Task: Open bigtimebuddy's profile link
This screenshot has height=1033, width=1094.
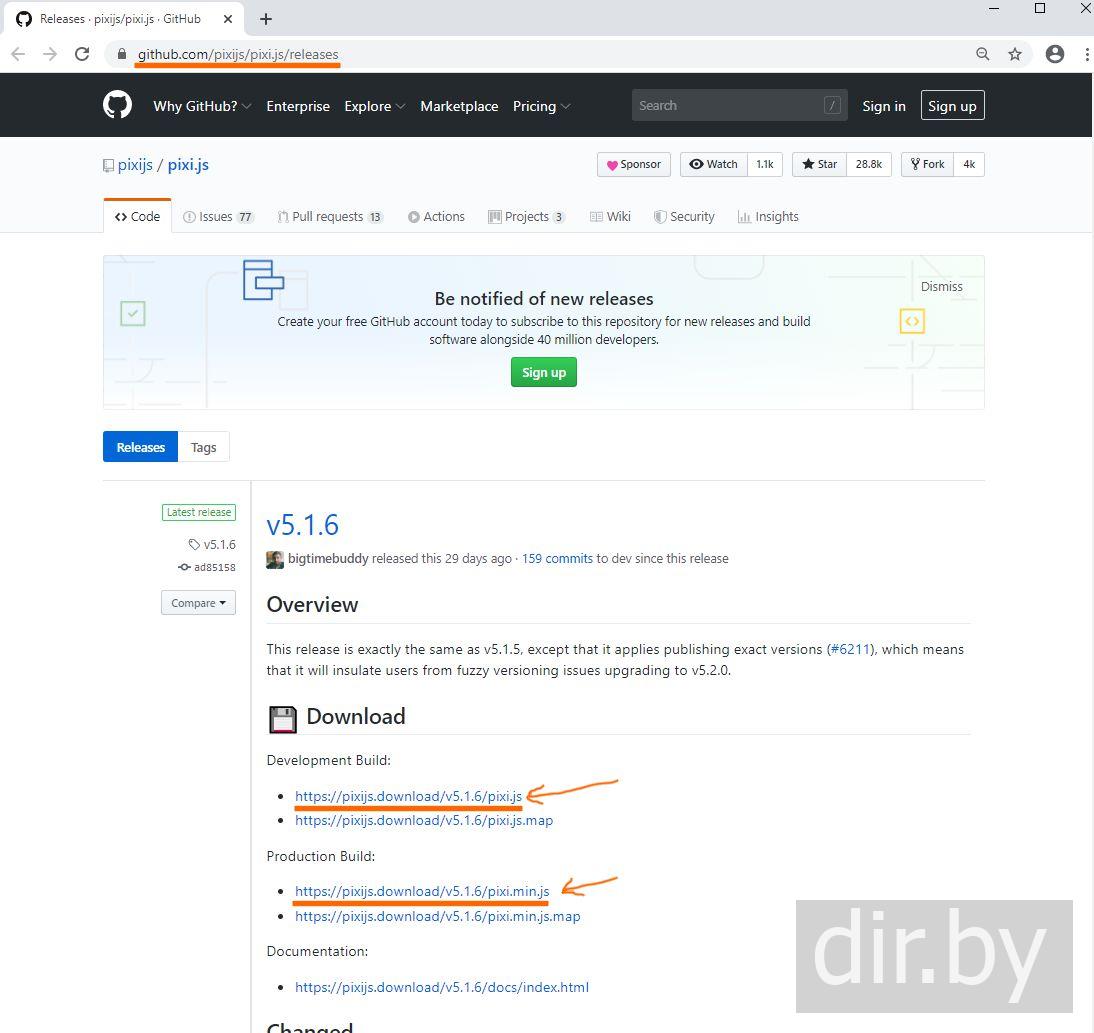Action: 328,559
